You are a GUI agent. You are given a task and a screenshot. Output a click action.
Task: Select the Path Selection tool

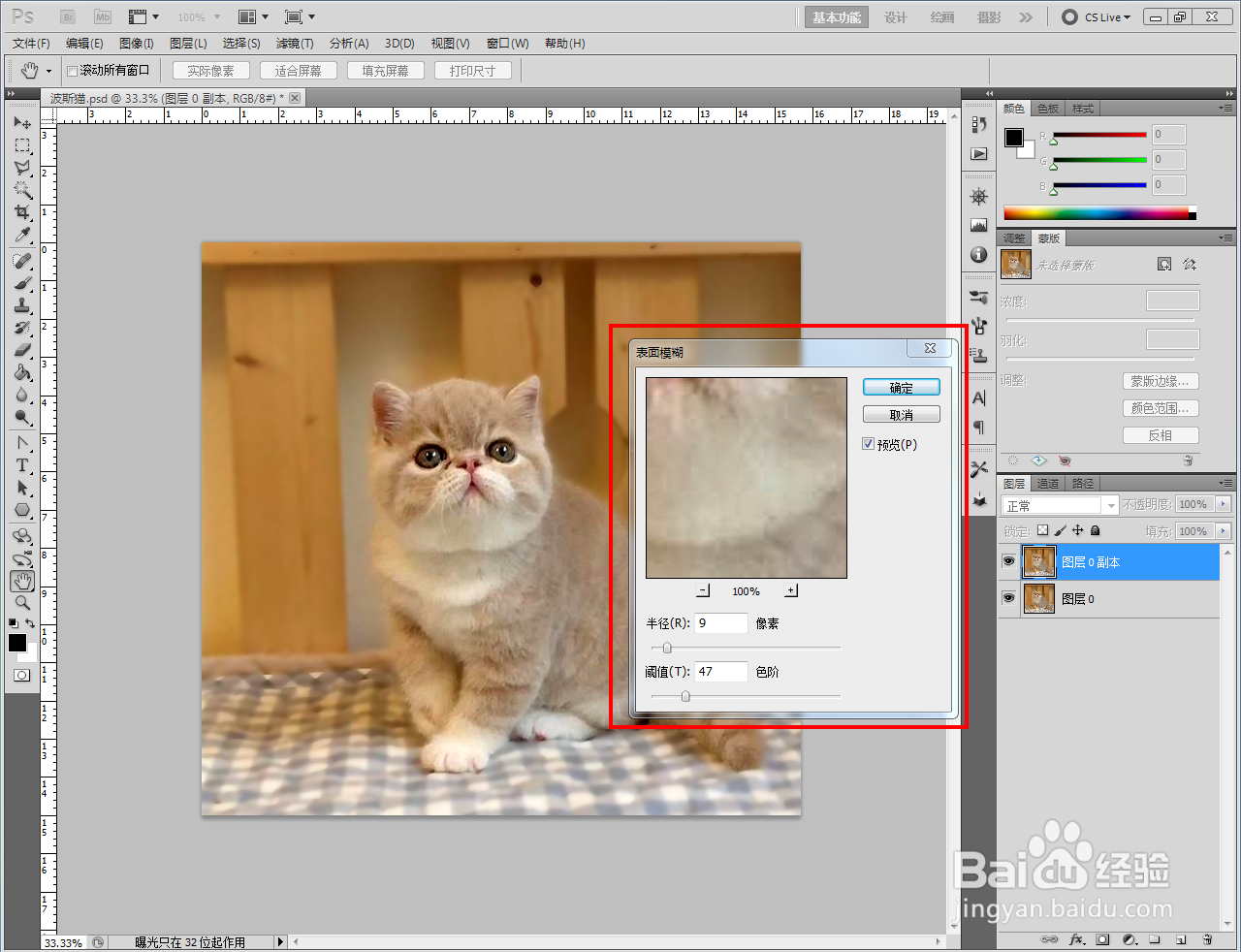22,488
